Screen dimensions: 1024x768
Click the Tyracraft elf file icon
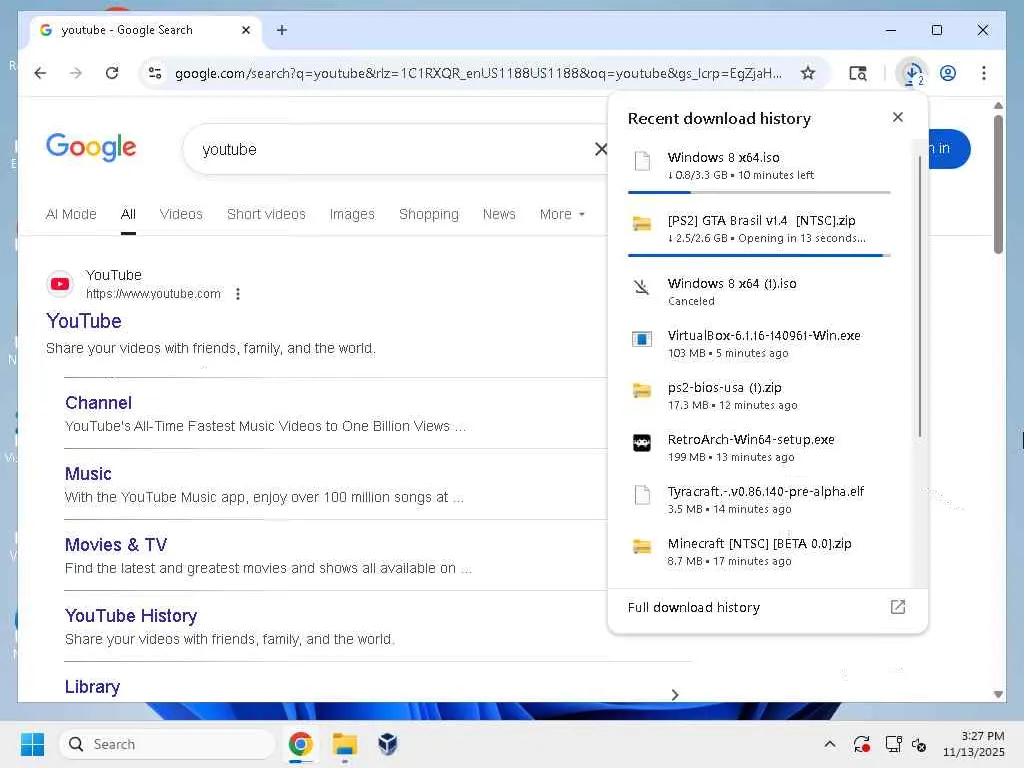pyautogui.click(x=642, y=495)
